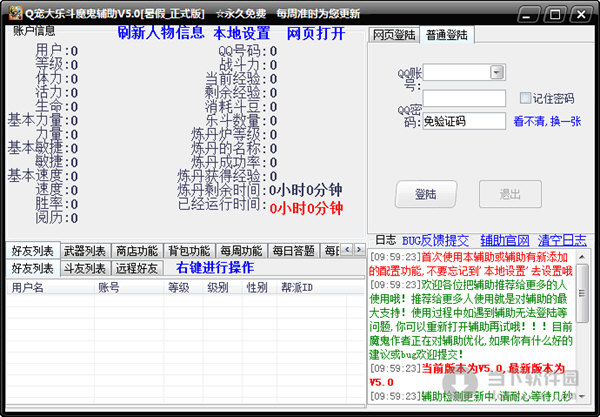Click 网页打开 link
Screen dimensions: 600x417
pyautogui.click(x=316, y=33)
